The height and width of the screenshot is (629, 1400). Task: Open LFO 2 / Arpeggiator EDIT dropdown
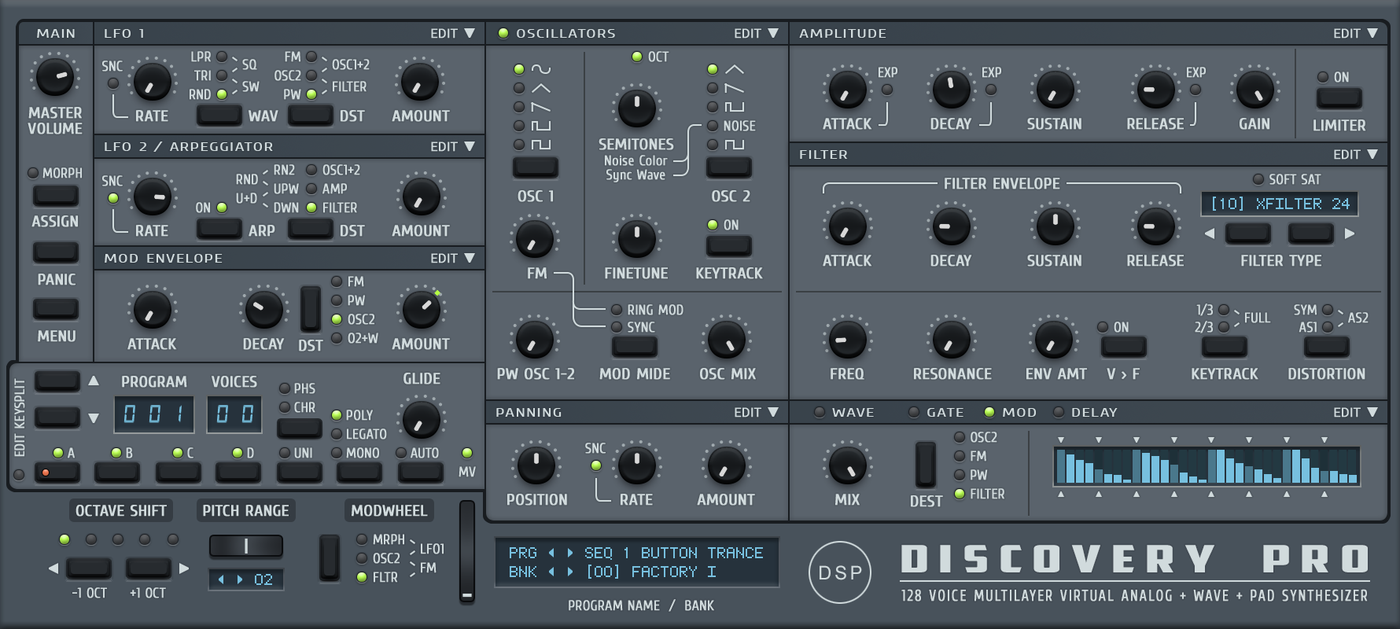point(453,146)
